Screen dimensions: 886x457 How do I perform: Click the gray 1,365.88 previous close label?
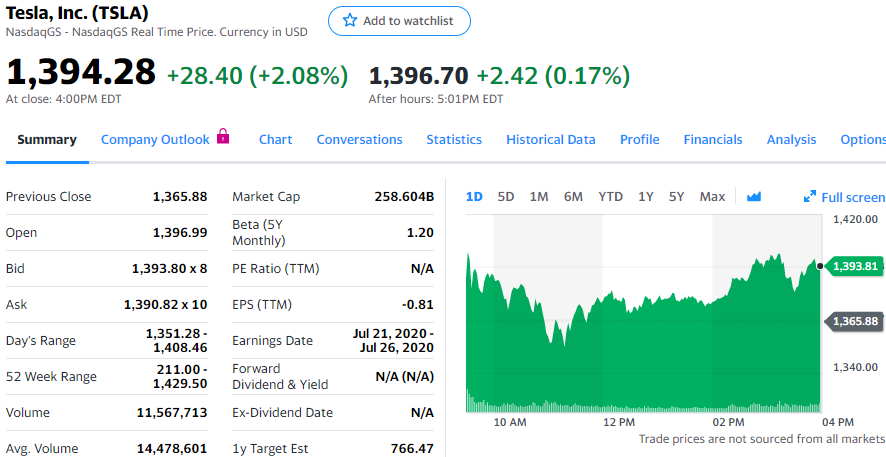[854, 321]
